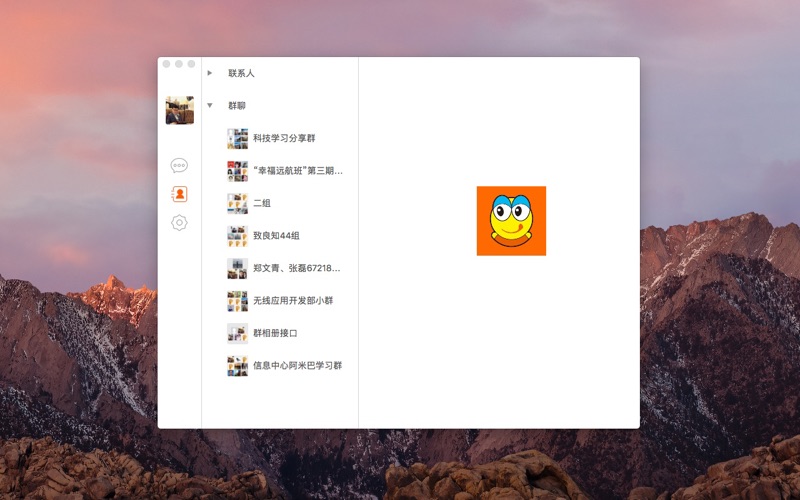Click avatar of 幸福远航班 group
Screen dimensions: 800x500
click(237, 171)
